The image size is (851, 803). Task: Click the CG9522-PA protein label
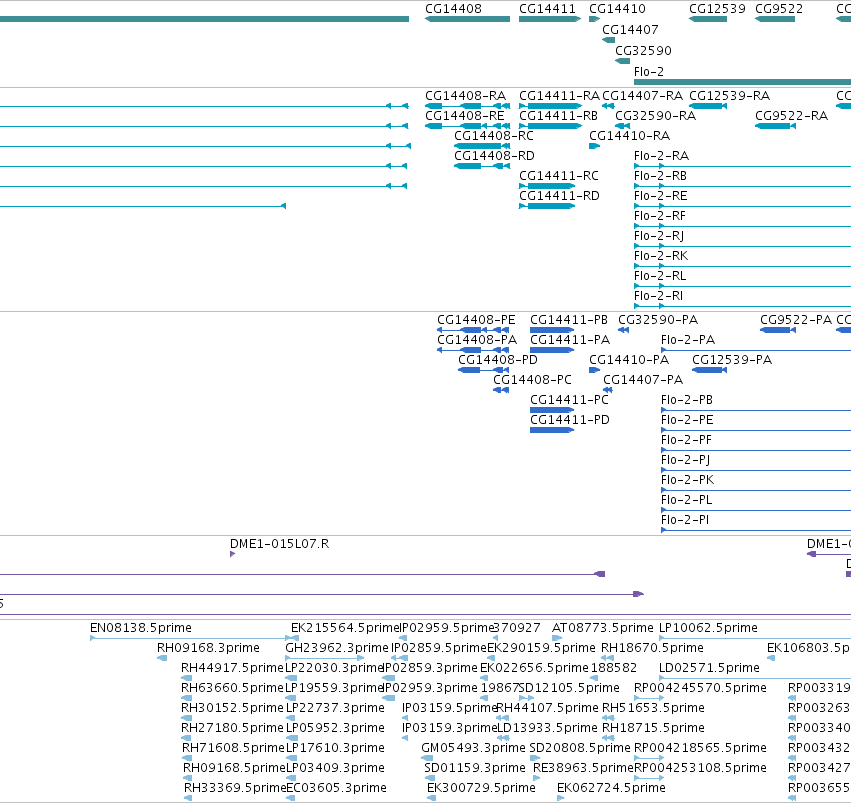tap(796, 320)
